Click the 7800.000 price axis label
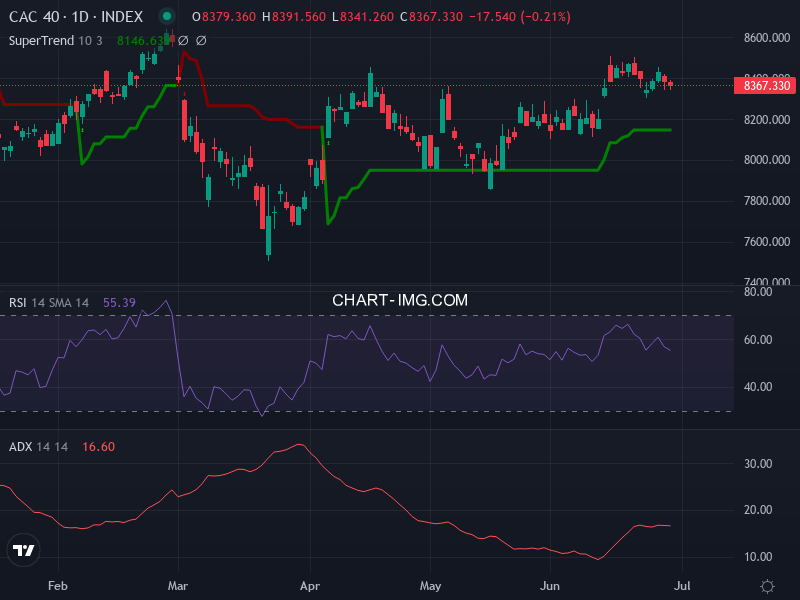This screenshot has width=800, height=600. click(767, 201)
